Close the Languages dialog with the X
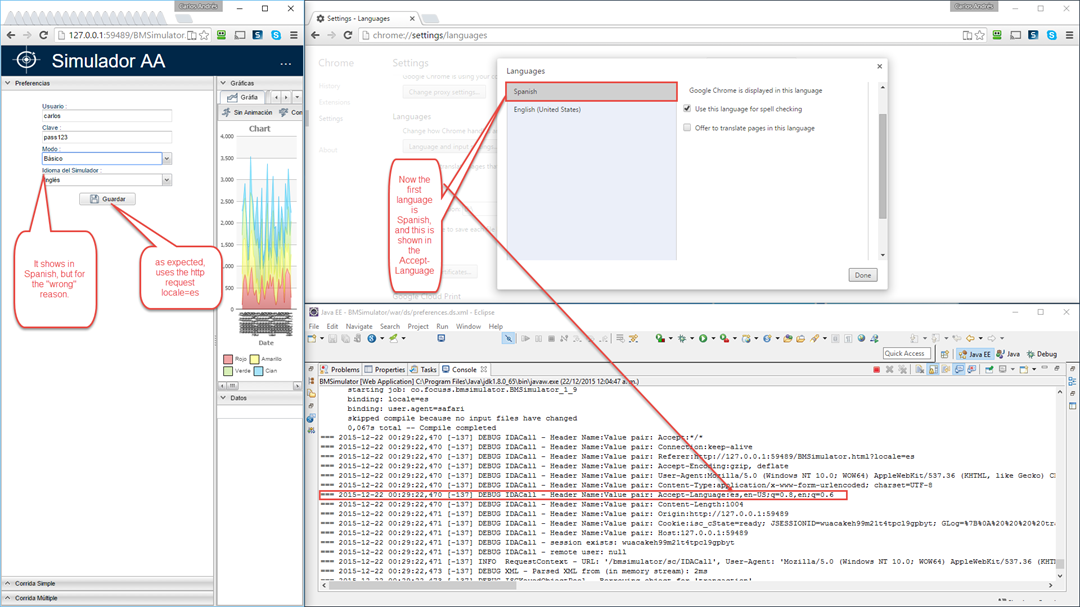The image size is (1080, 607). (880, 67)
